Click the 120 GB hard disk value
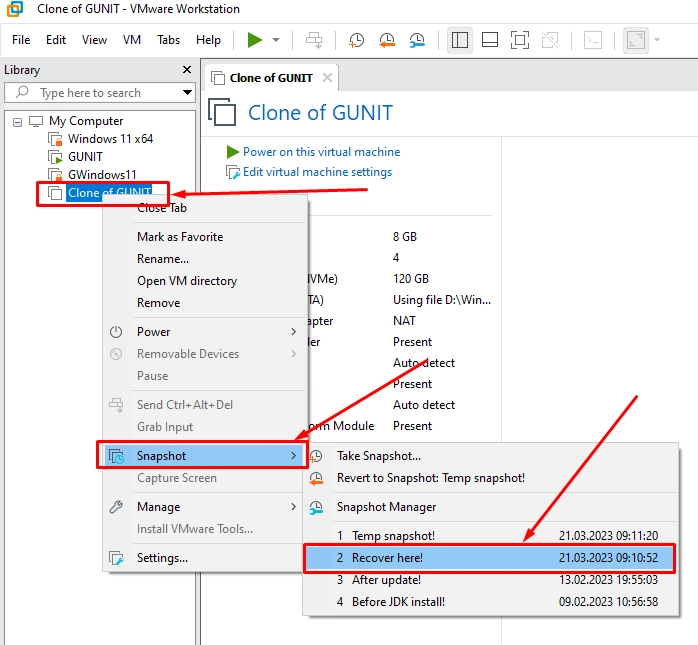The height and width of the screenshot is (645, 698). [x=410, y=279]
